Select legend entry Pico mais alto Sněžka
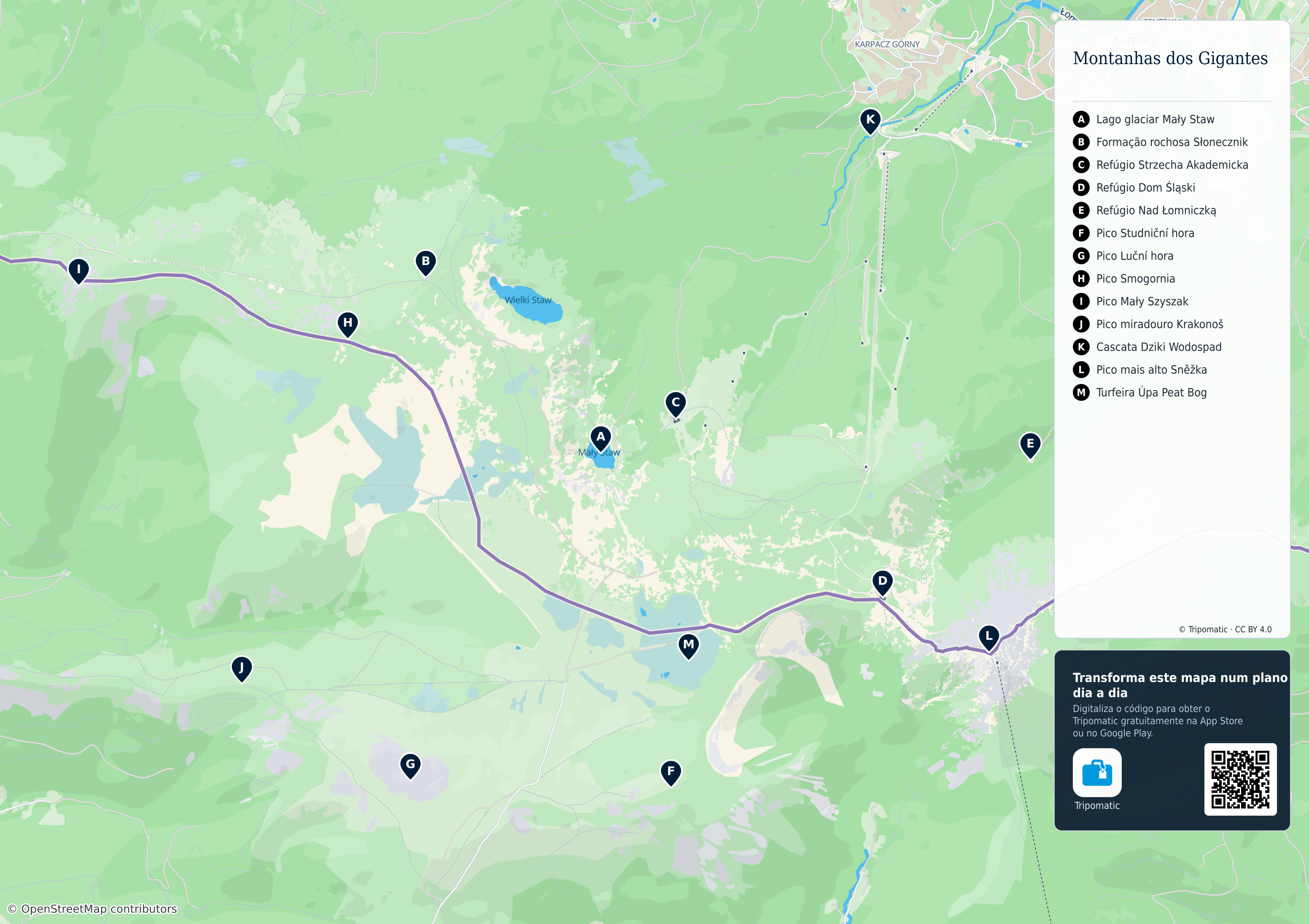The image size is (1309, 924). [x=1139, y=369]
